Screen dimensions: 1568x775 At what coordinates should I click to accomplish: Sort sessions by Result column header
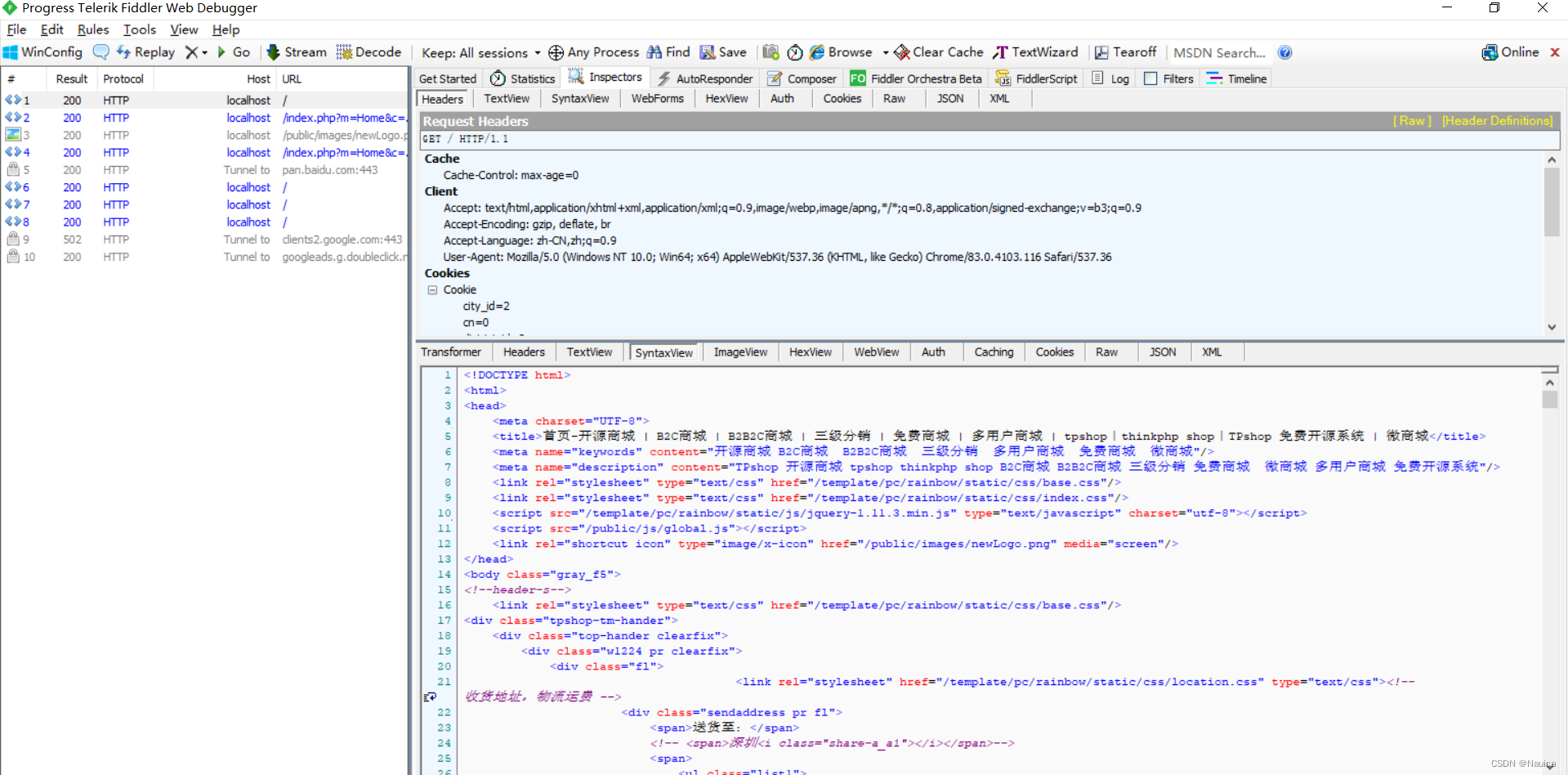[71, 79]
